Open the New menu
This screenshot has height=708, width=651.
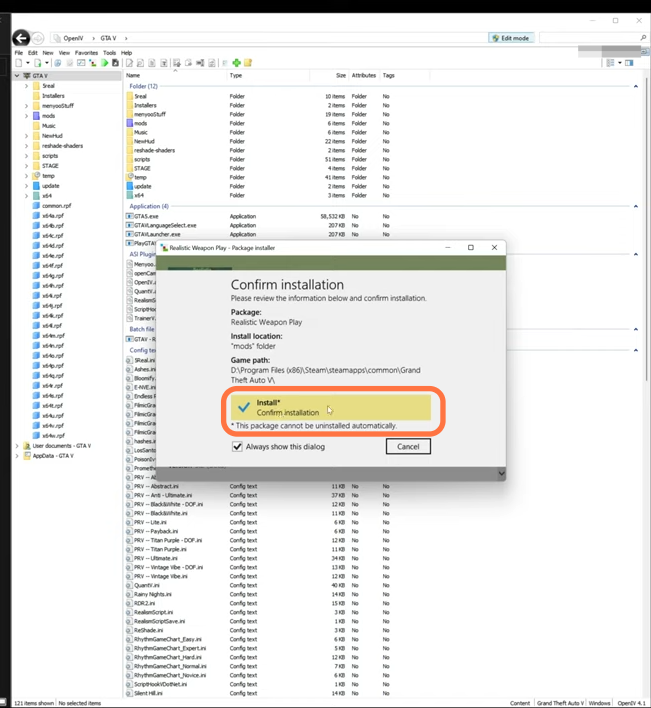pos(48,53)
